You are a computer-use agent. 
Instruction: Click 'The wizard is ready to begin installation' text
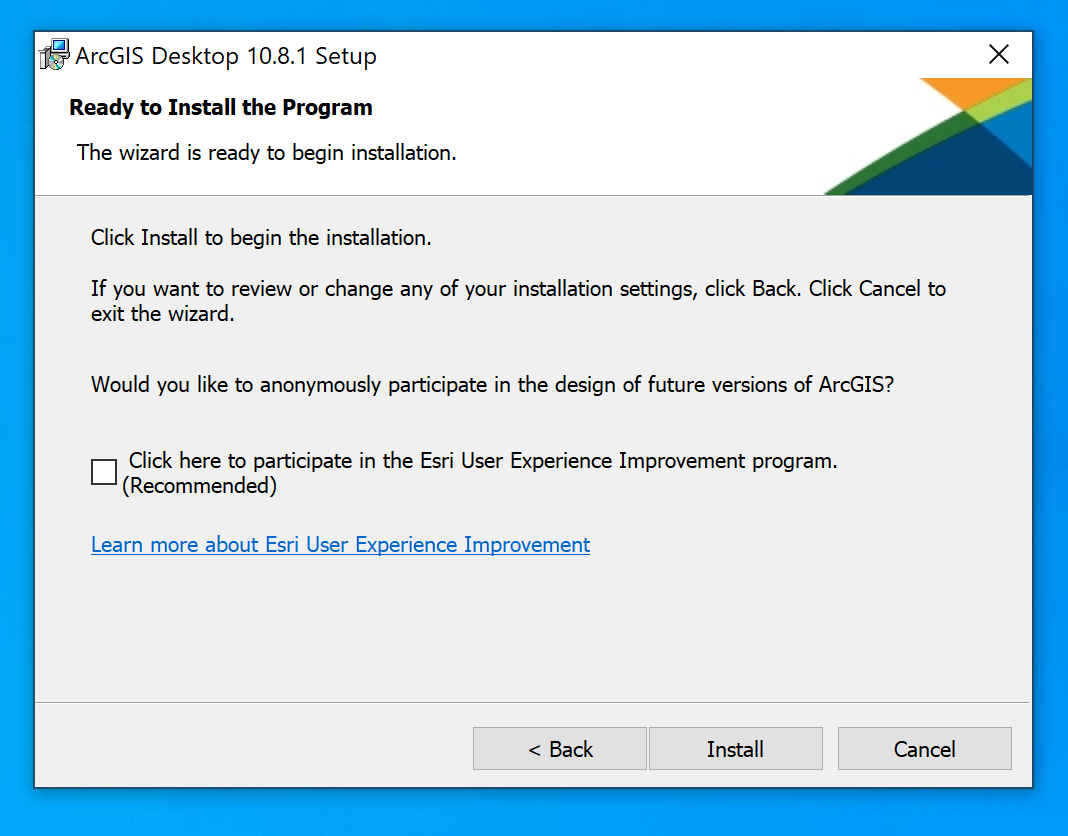click(267, 153)
